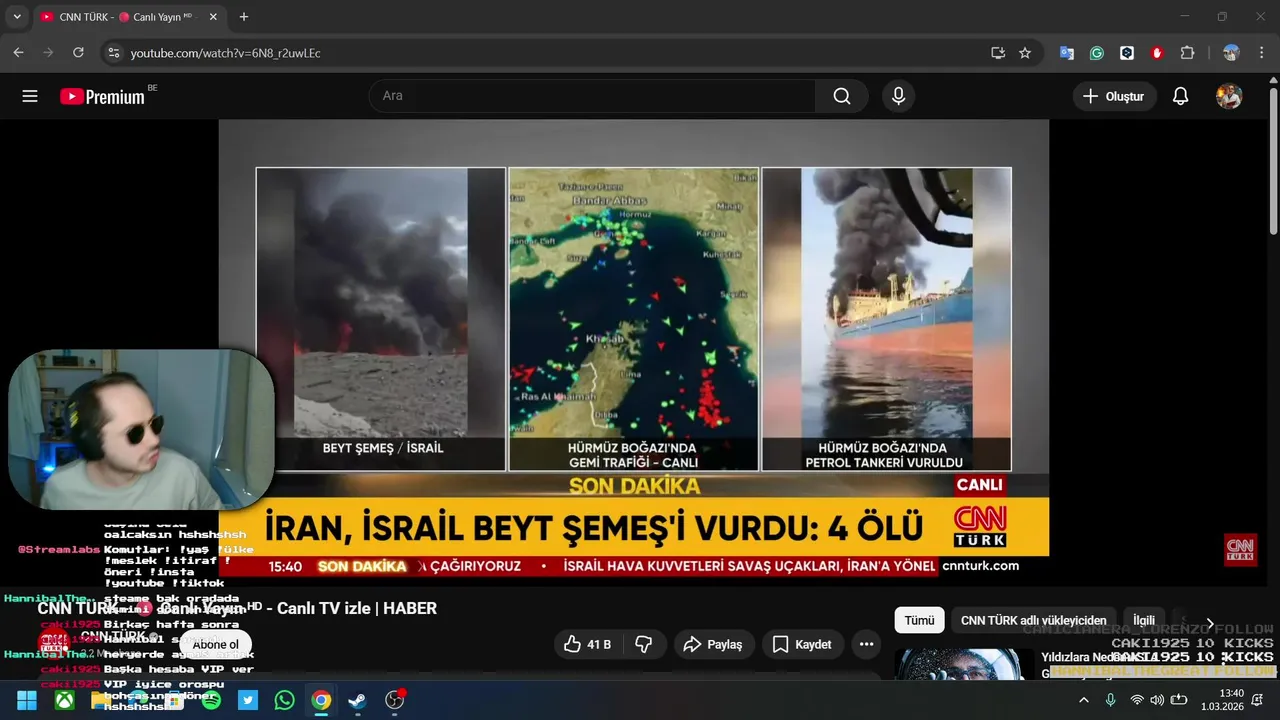
Task: Expand hidden system tray icons
Action: [x=1083, y=700]
